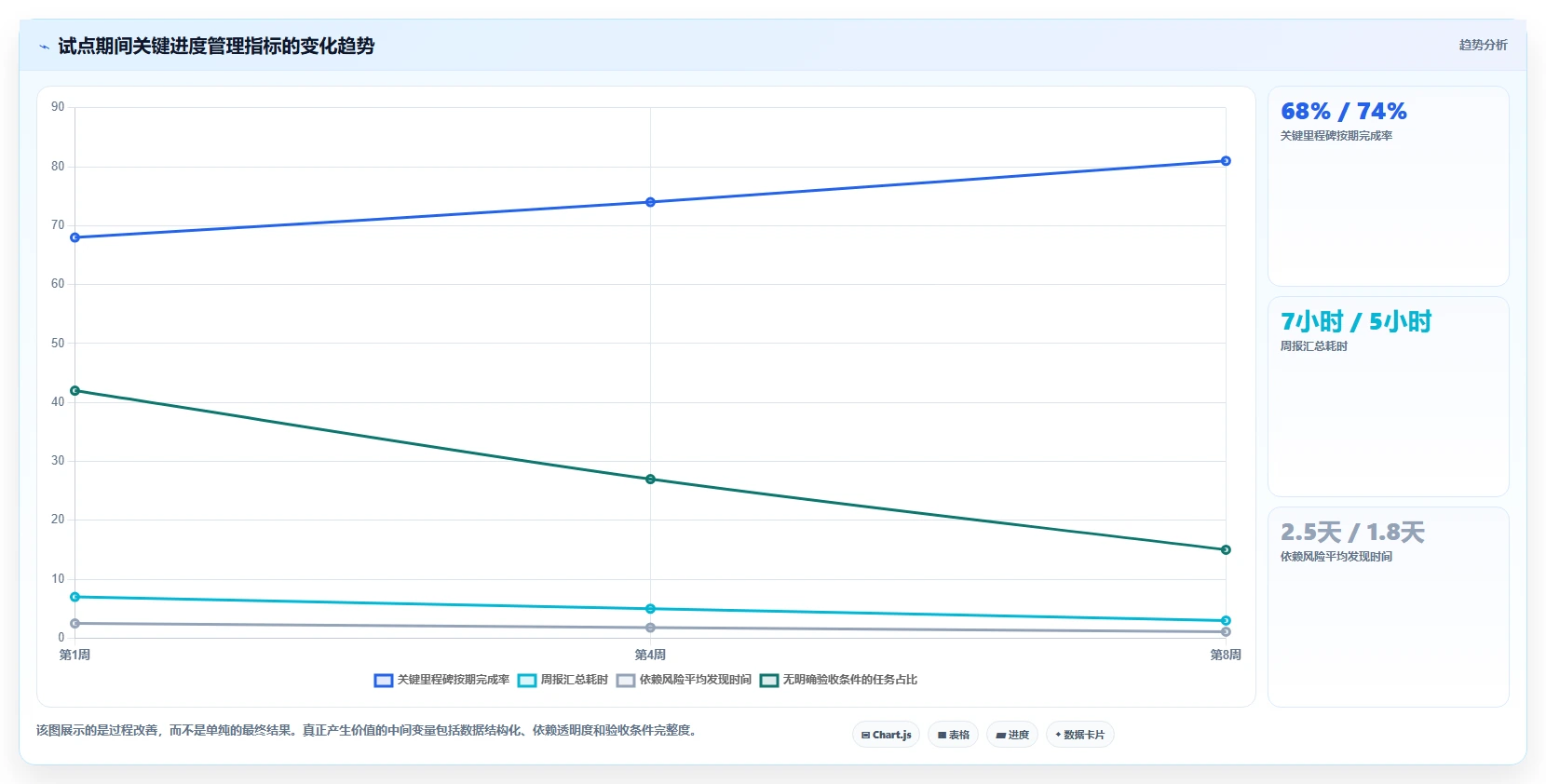Click the bar icon inside 进度 chip
This screenshot has width=1546, height=784.
(1000, 735)
